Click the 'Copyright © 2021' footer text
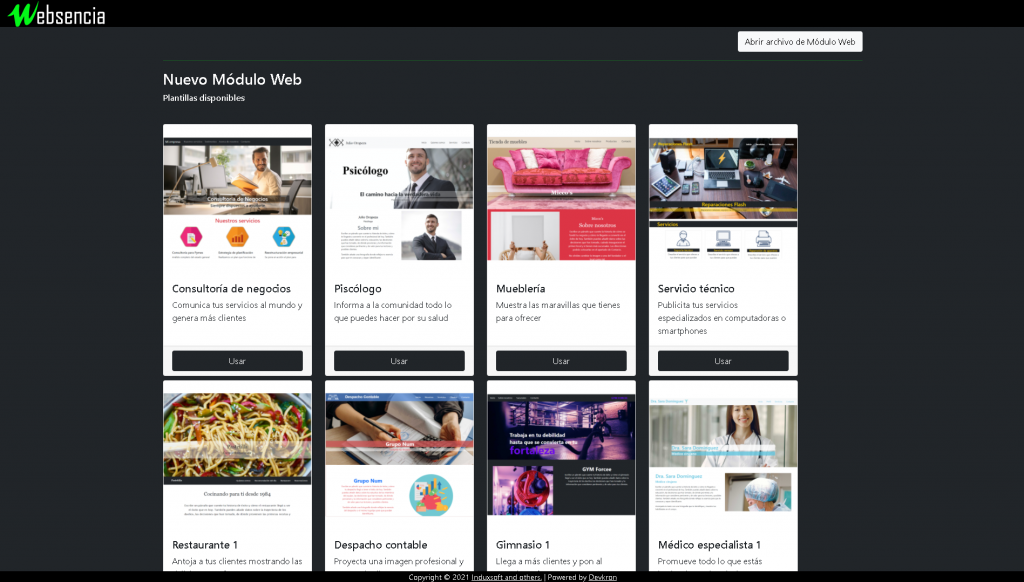 439,577
